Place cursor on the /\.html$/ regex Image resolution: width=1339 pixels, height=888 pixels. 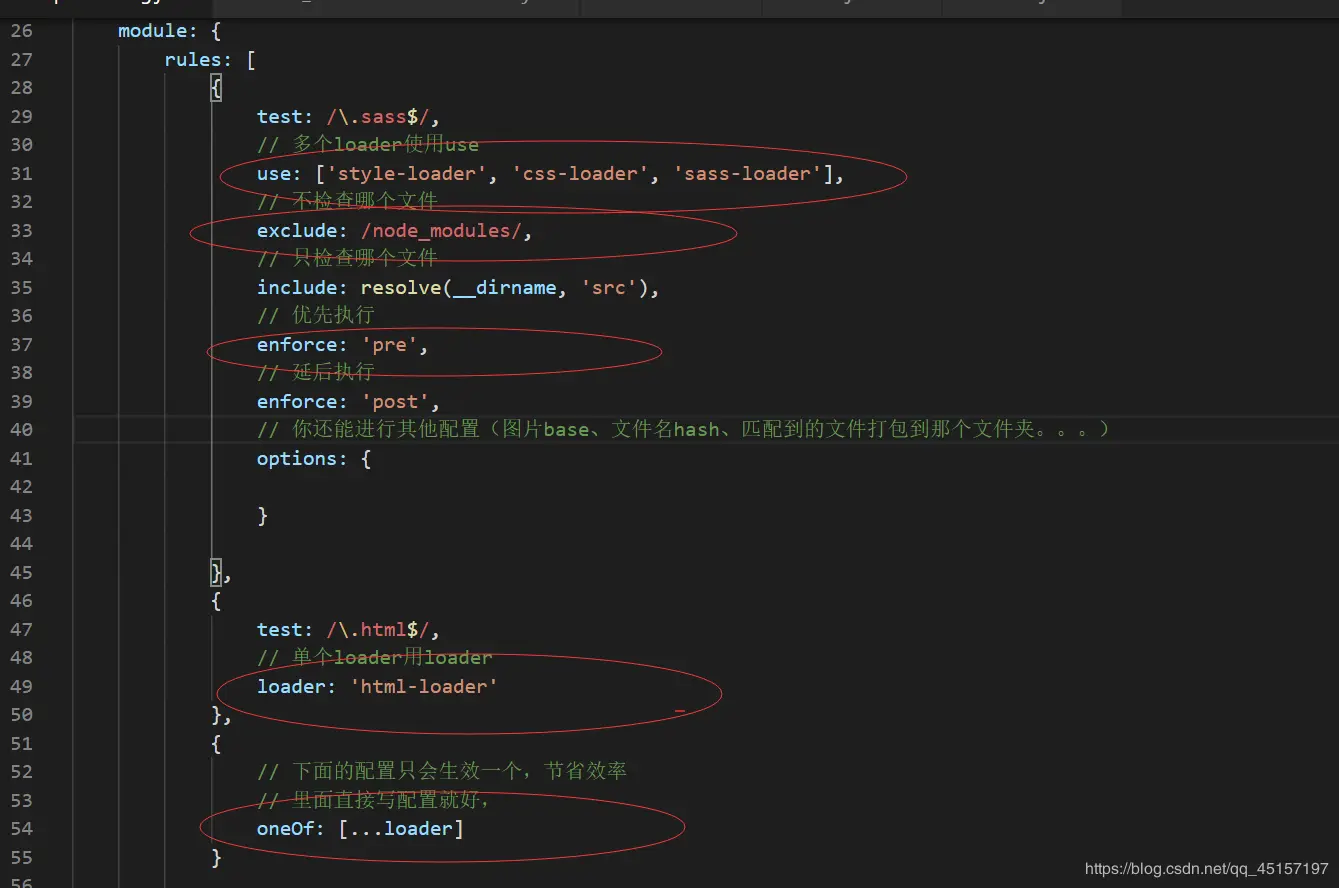(x=378, y=630)
